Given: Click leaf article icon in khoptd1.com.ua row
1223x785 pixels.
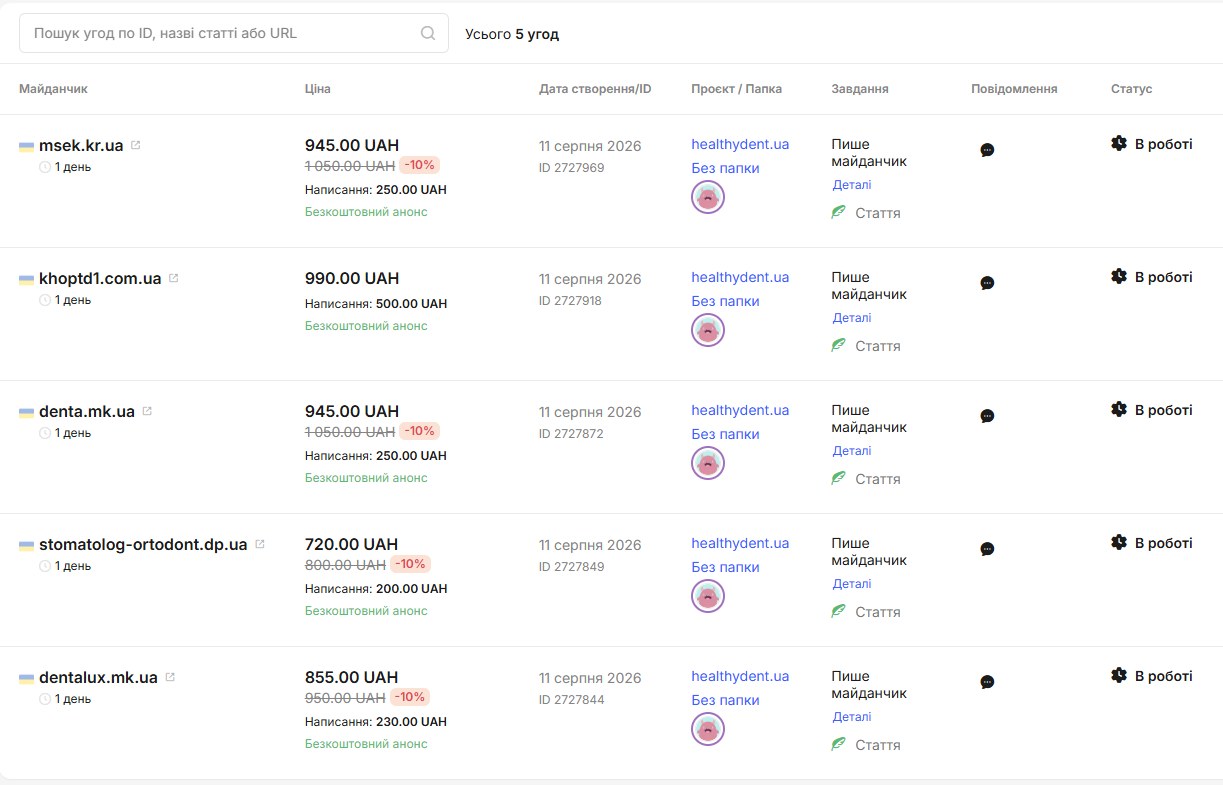Looking at the screenshot, I should coord(839,345).
